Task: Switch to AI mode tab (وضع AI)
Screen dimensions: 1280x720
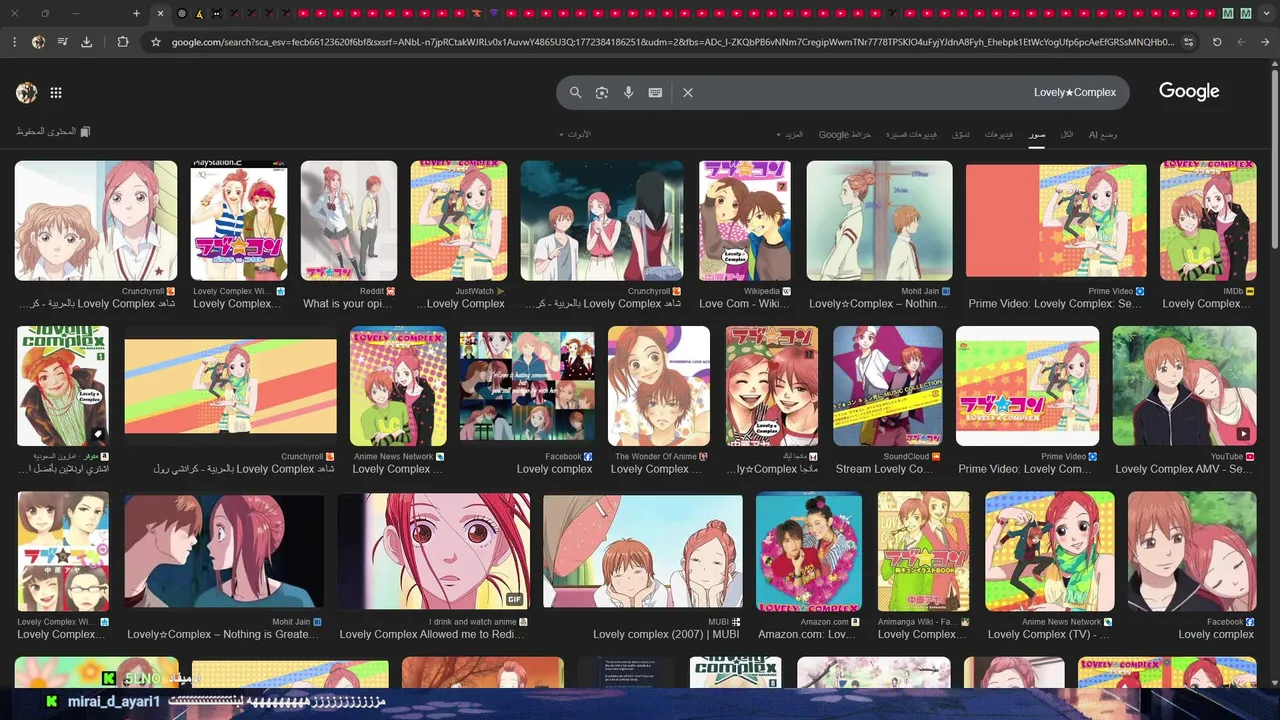Action: [1103, 134]
